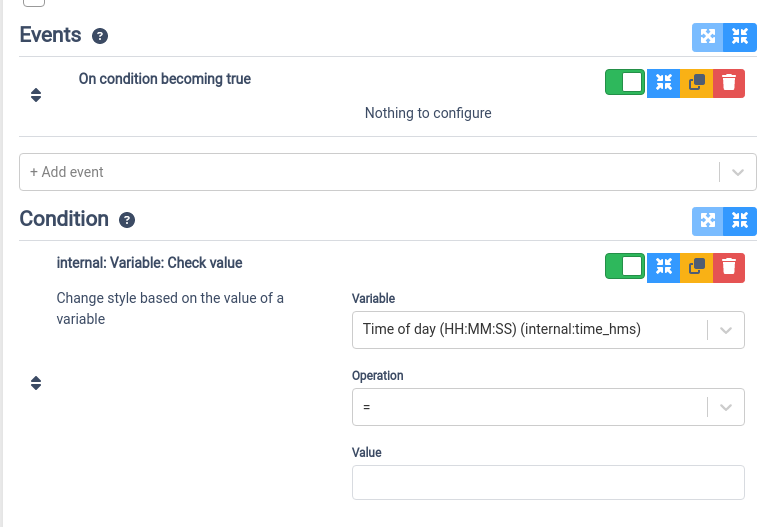This screenshot has height=527, width=771.
Task: Expand all items in Events section
Action: pos(708,37)
